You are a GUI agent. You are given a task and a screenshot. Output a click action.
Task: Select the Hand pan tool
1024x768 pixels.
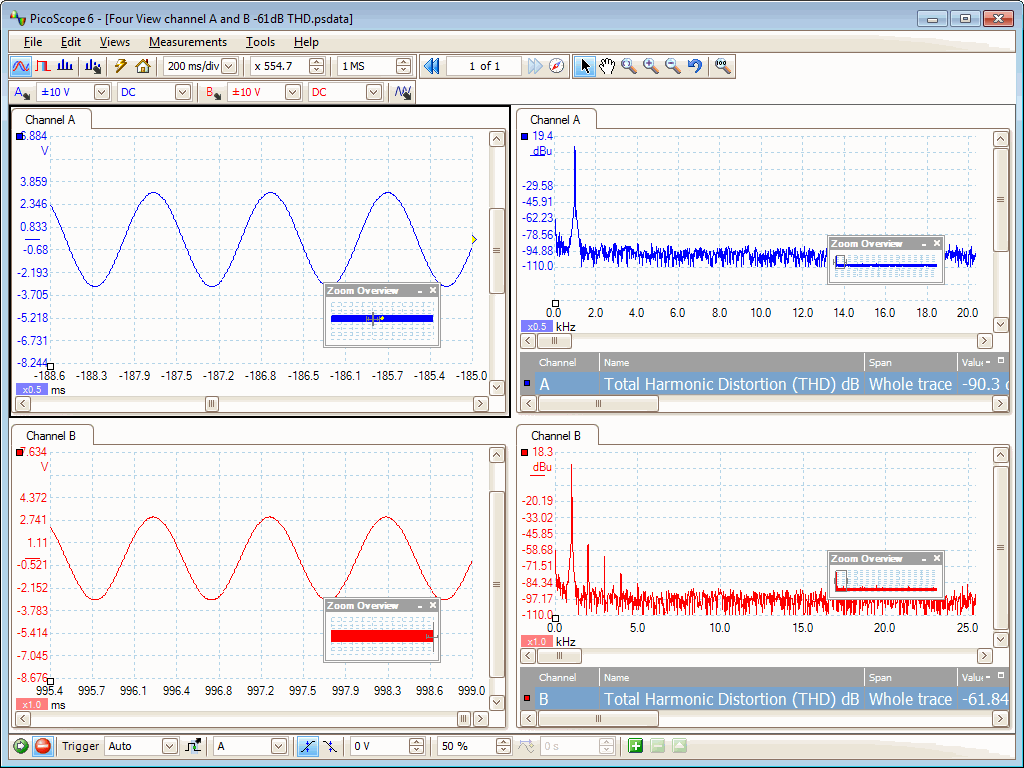tap(607, 66)
